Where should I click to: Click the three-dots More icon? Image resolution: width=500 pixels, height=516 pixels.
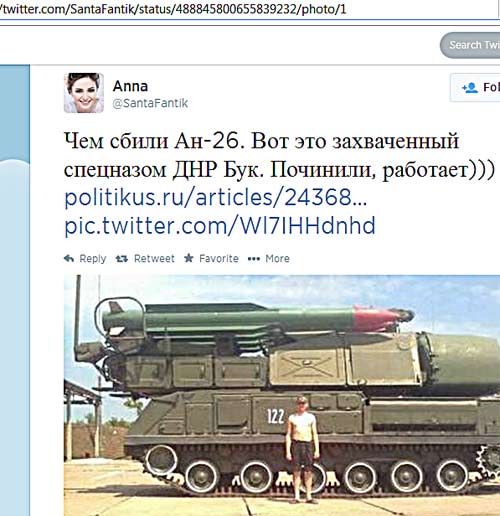[254, 259]
